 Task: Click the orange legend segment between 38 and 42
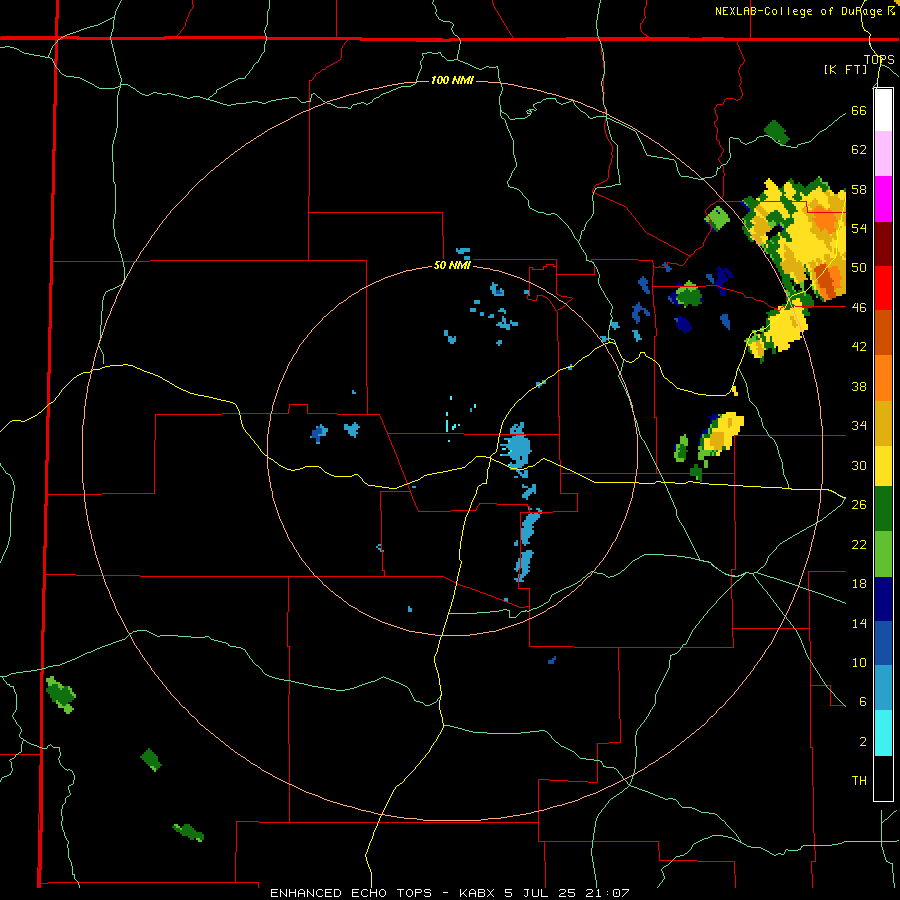(883, 377)
